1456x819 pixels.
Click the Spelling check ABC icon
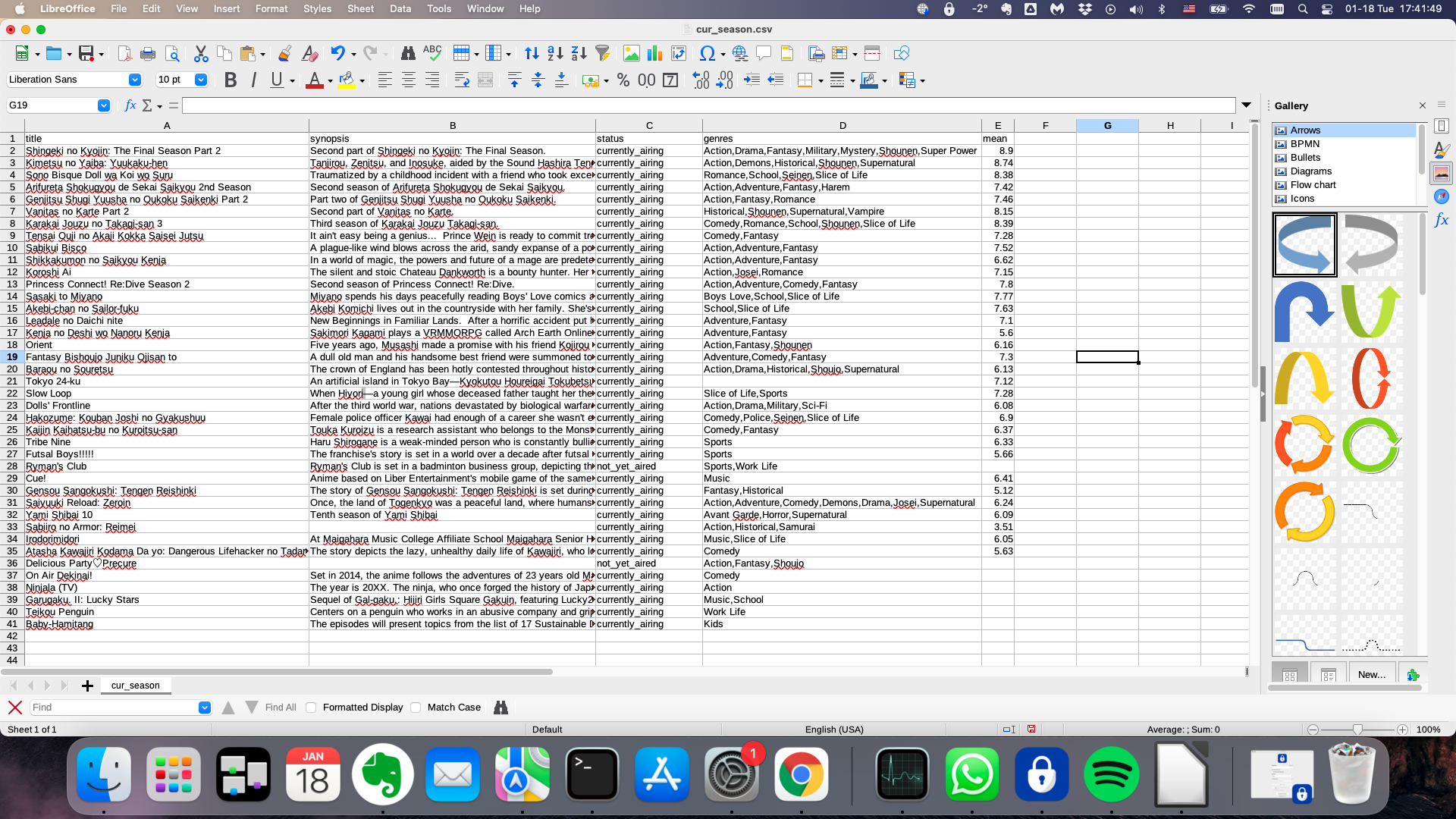432,54
